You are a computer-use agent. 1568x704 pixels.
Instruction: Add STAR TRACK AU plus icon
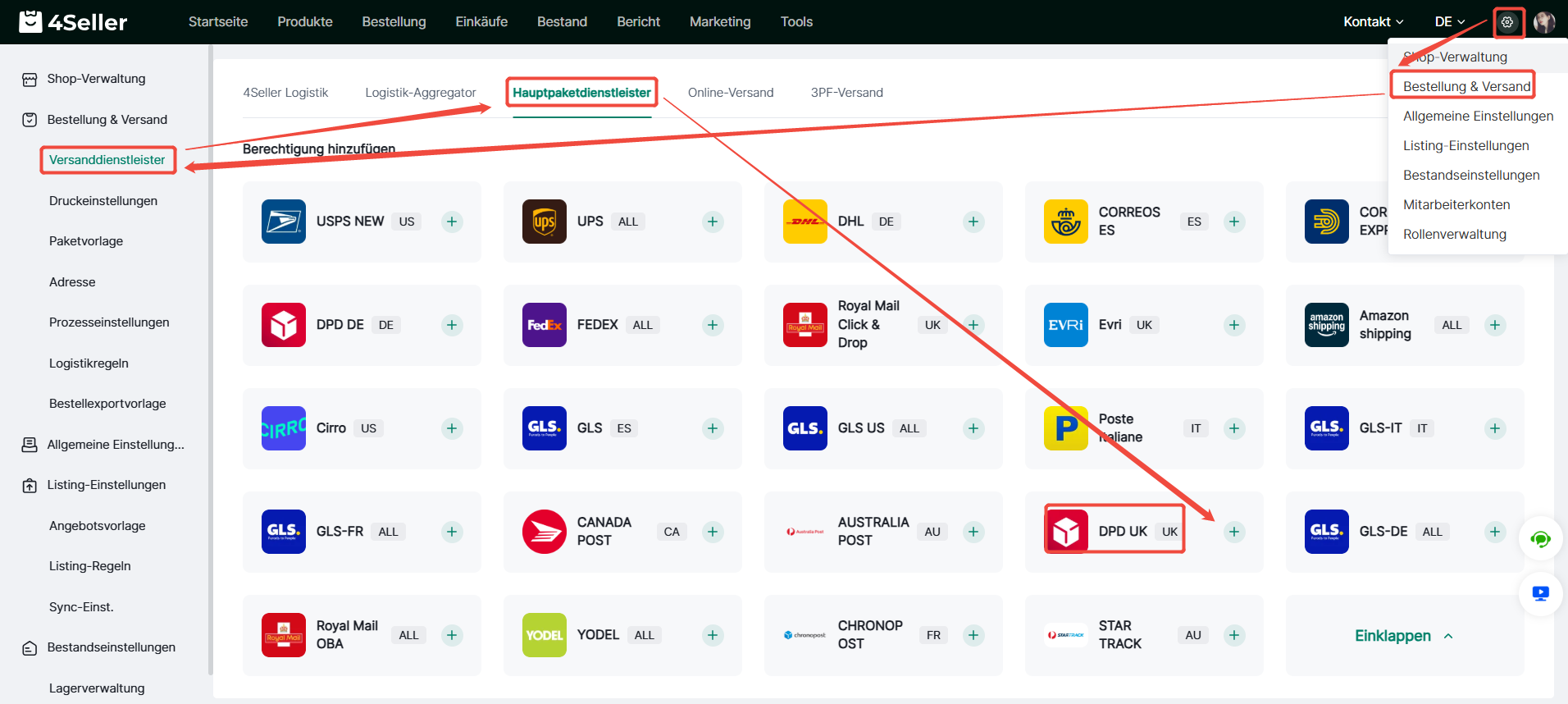coord(1234,635)
